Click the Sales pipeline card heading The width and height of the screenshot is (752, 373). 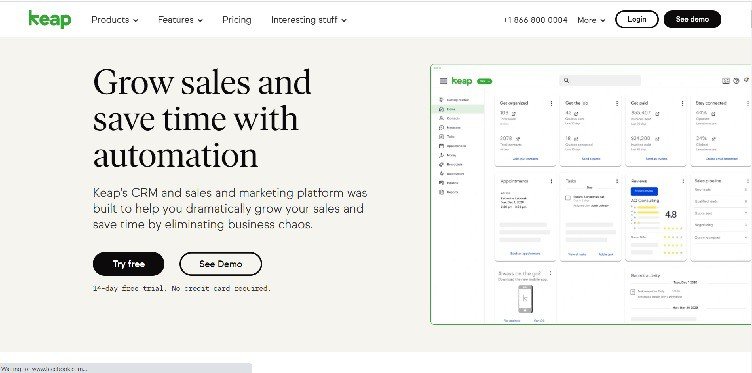click(708, 181)
